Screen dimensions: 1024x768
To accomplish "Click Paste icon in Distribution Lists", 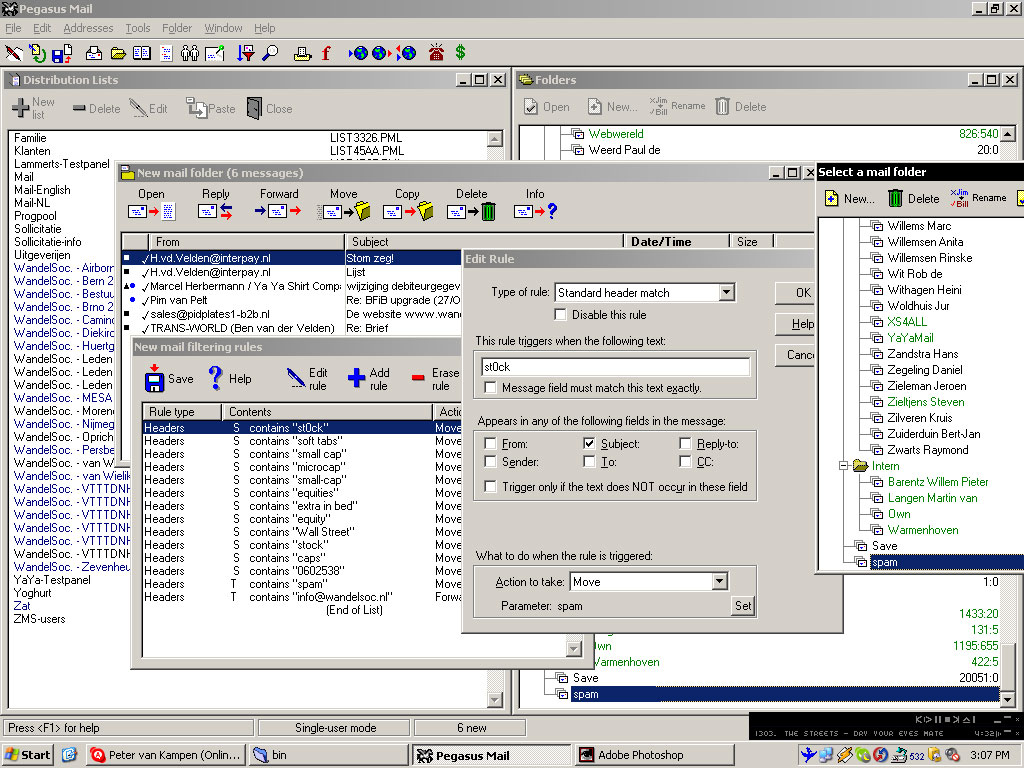I will 196,108.
